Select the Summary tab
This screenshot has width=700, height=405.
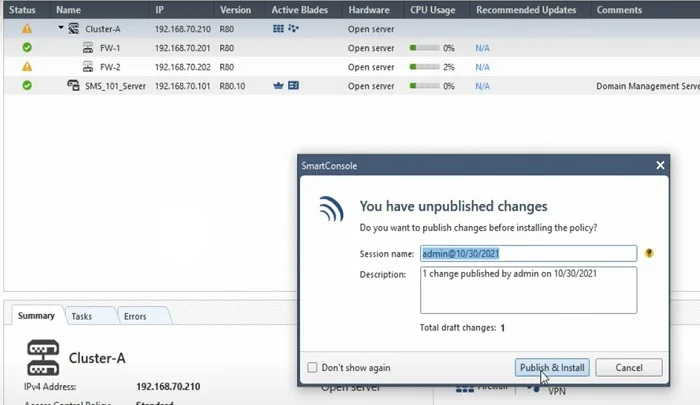[x=36, y=316]
